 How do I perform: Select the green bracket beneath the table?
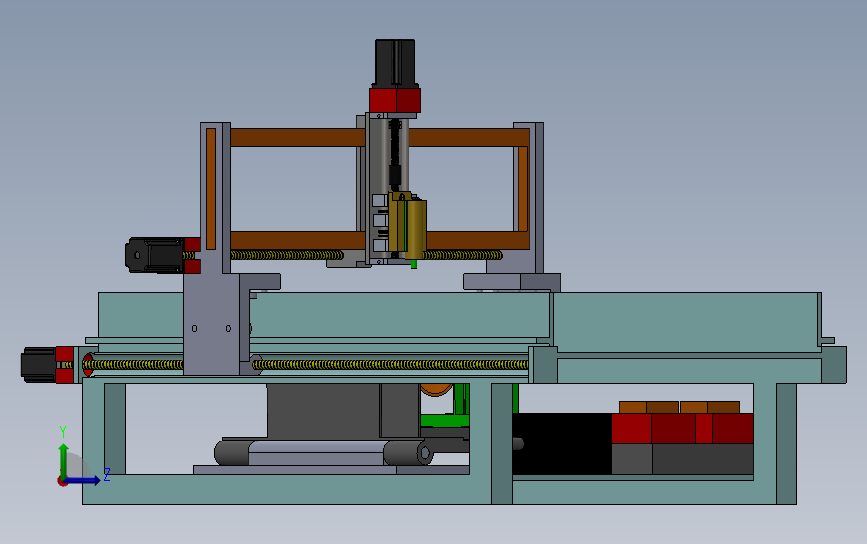tap(446, 420)
